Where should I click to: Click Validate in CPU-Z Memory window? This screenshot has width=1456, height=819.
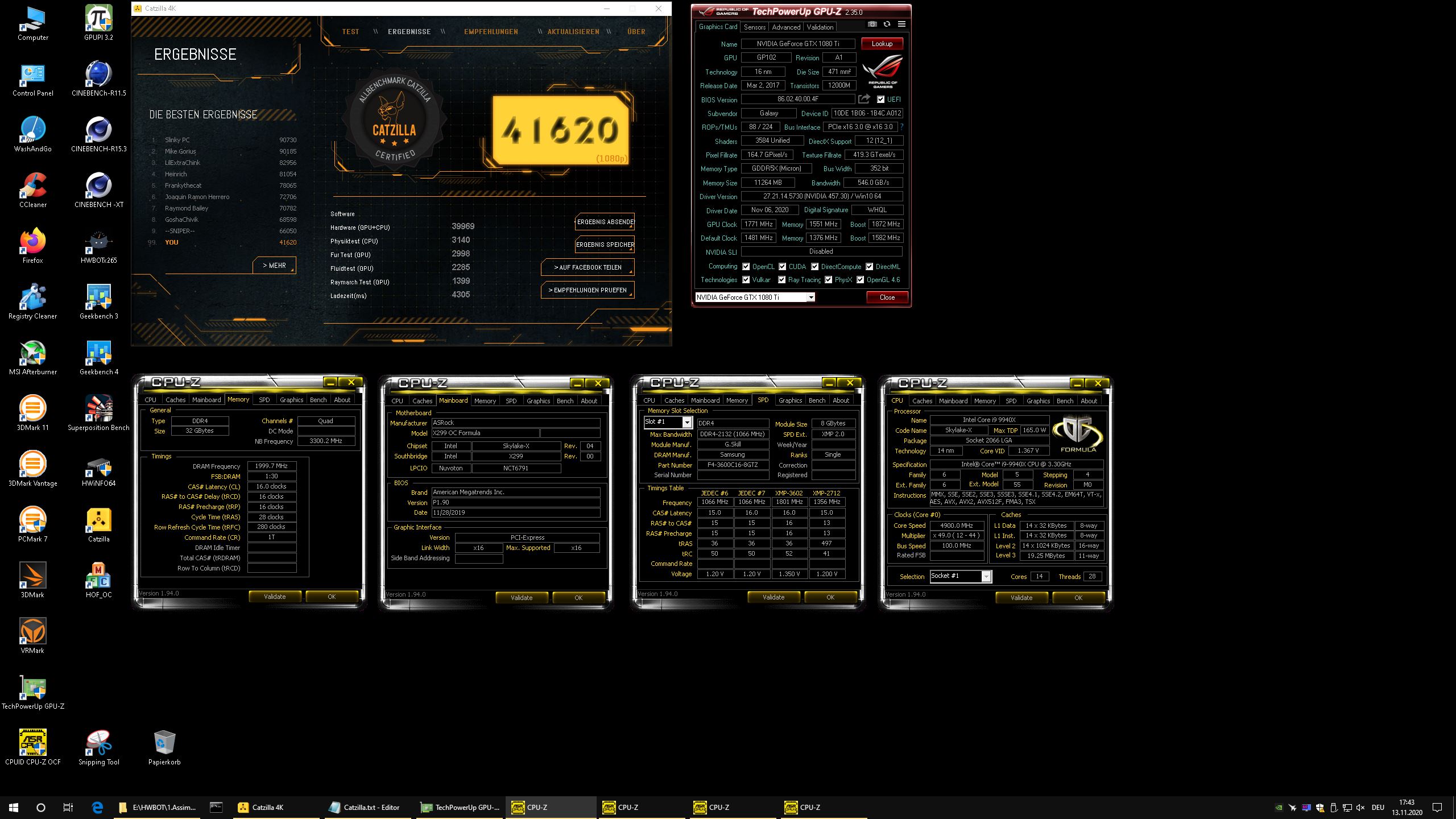coord(275,597)
